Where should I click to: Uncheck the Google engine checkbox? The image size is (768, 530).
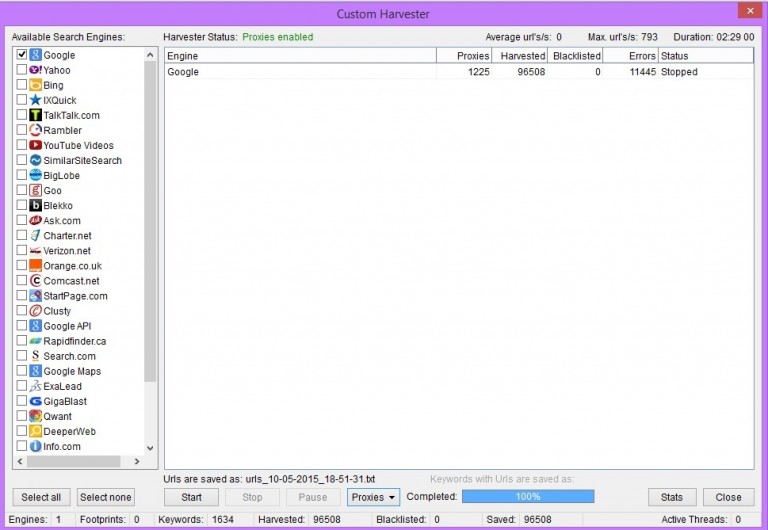pyautogui.click(x=22, y=55)
